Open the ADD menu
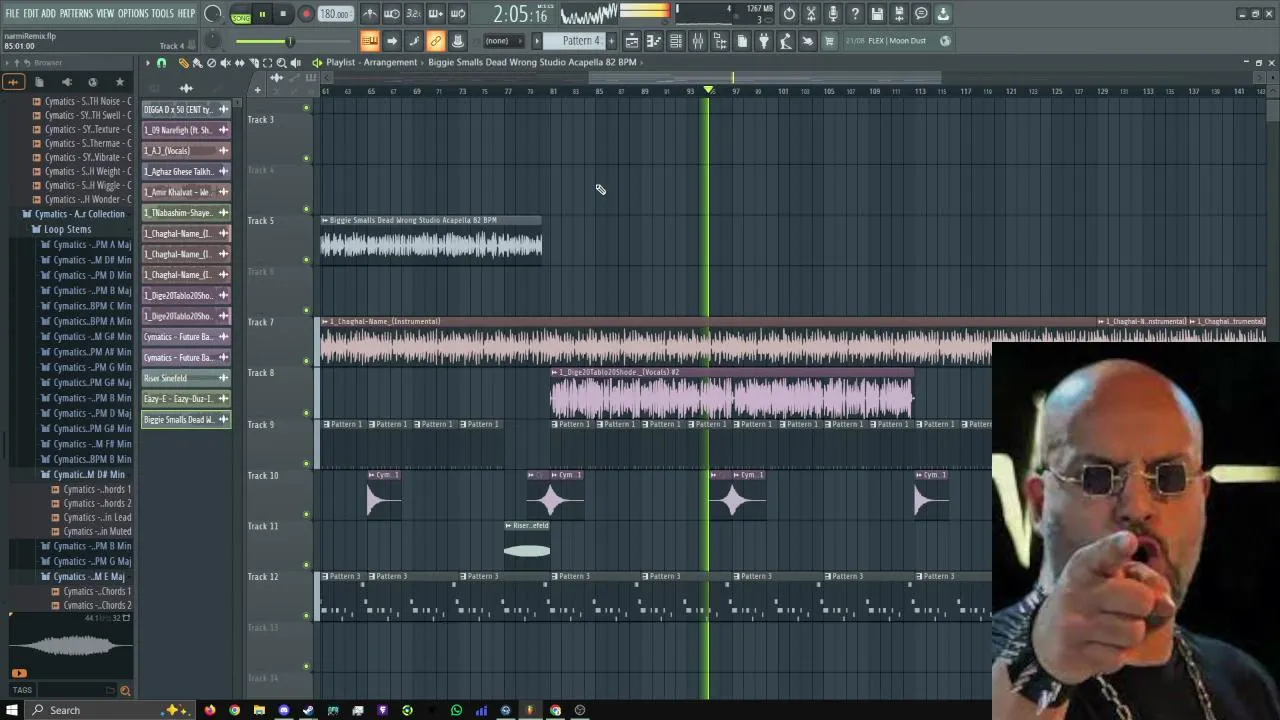1280x720 pixels. click(x=49, y=13)
